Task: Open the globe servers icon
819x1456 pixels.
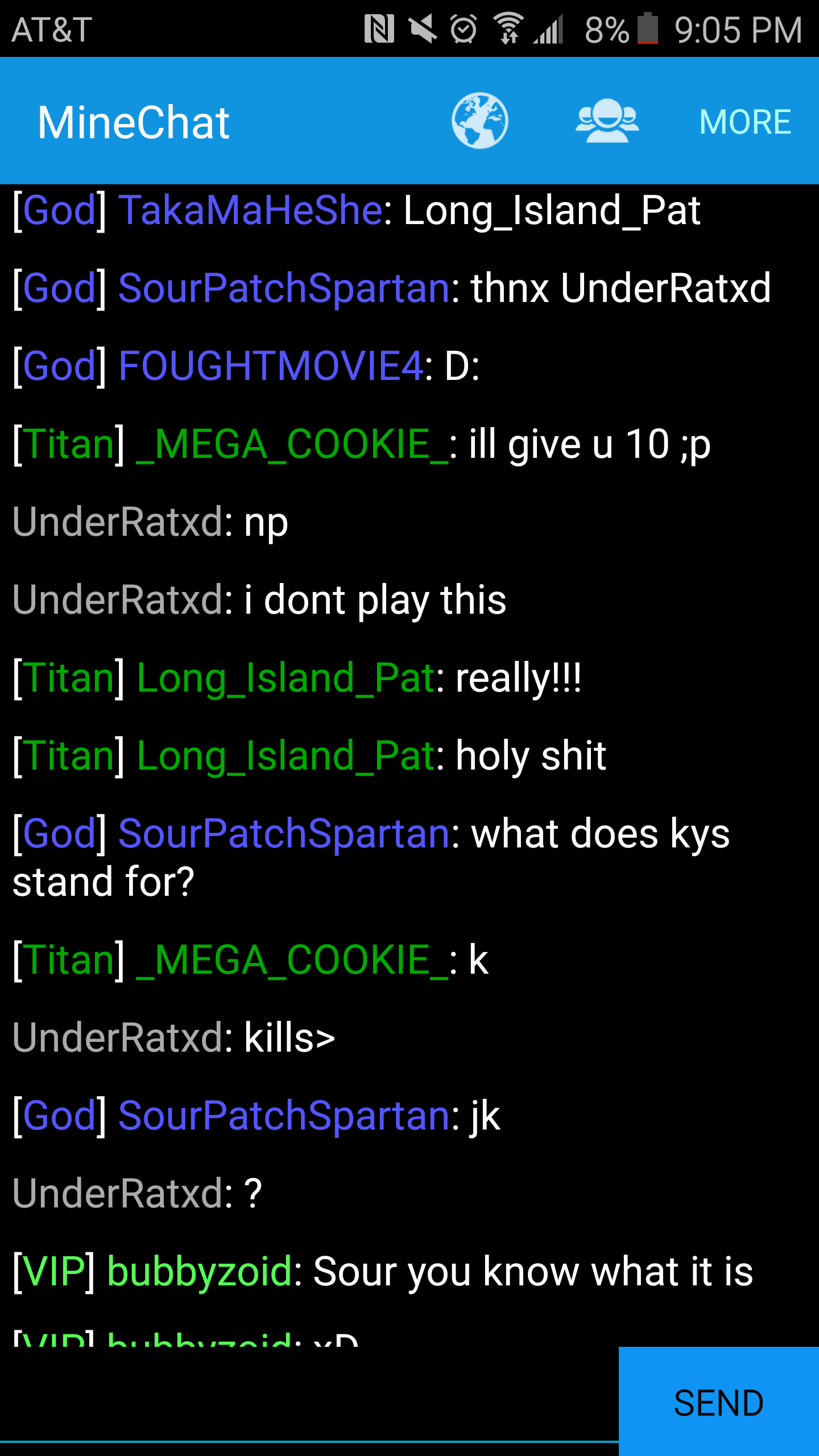Action: coord(479,121)
